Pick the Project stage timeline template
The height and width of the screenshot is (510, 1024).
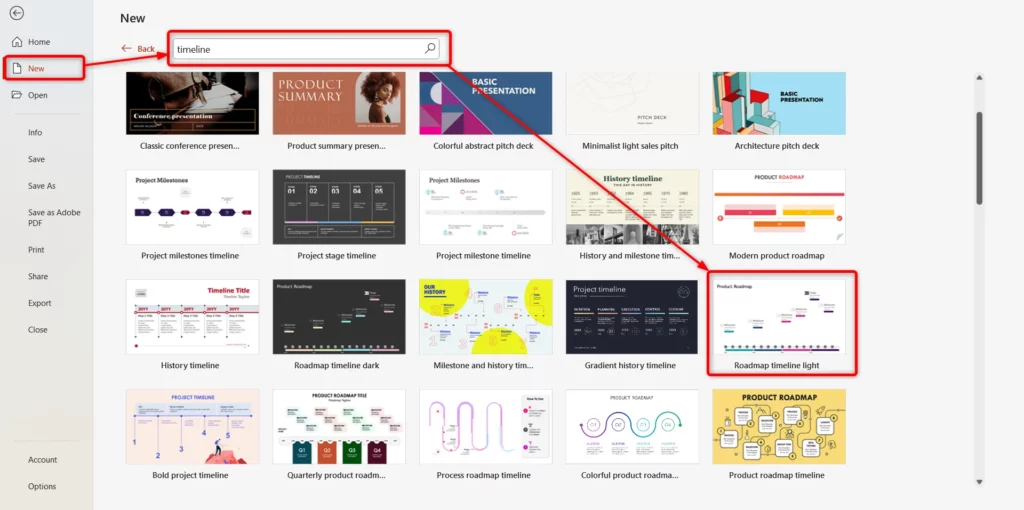point(338,208)
